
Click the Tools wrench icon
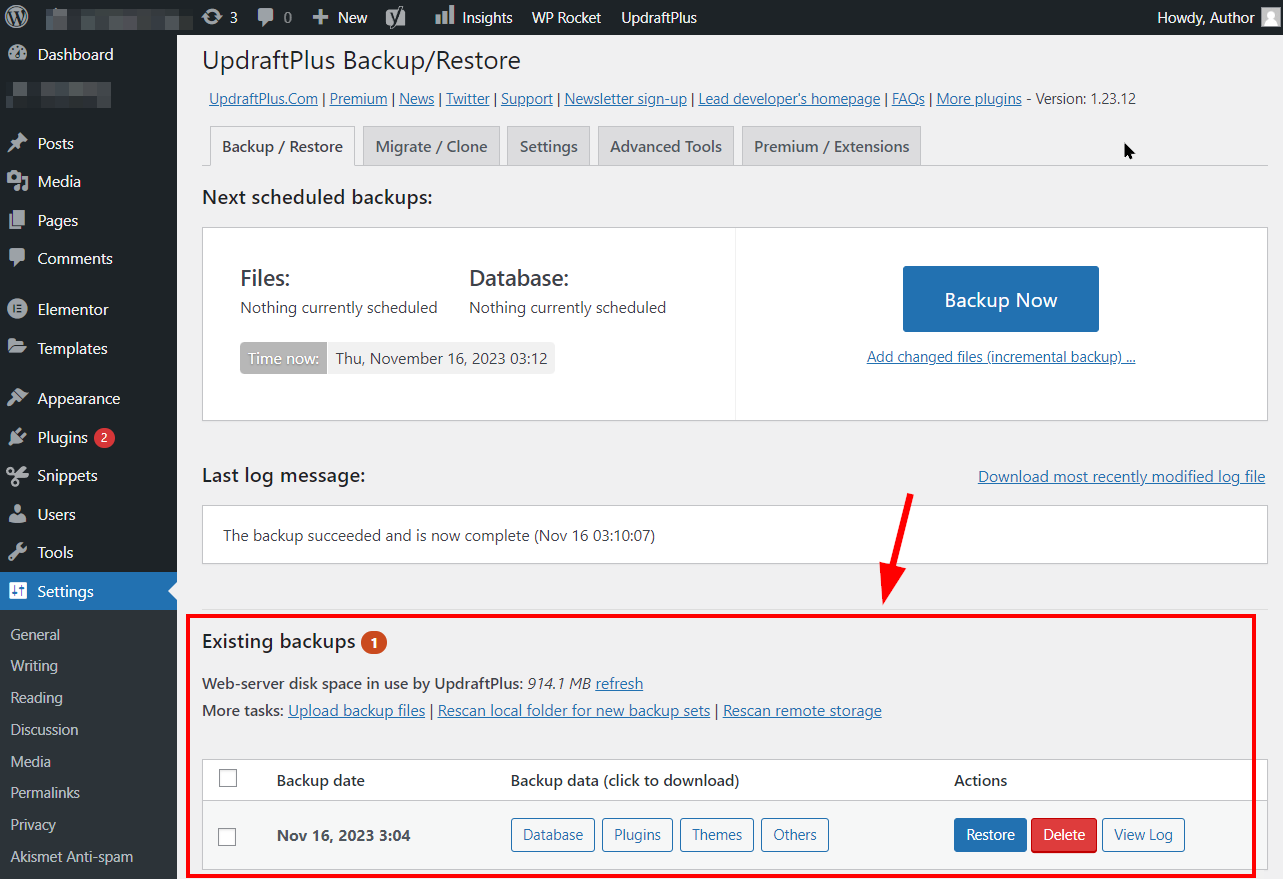tap(18, 552)
